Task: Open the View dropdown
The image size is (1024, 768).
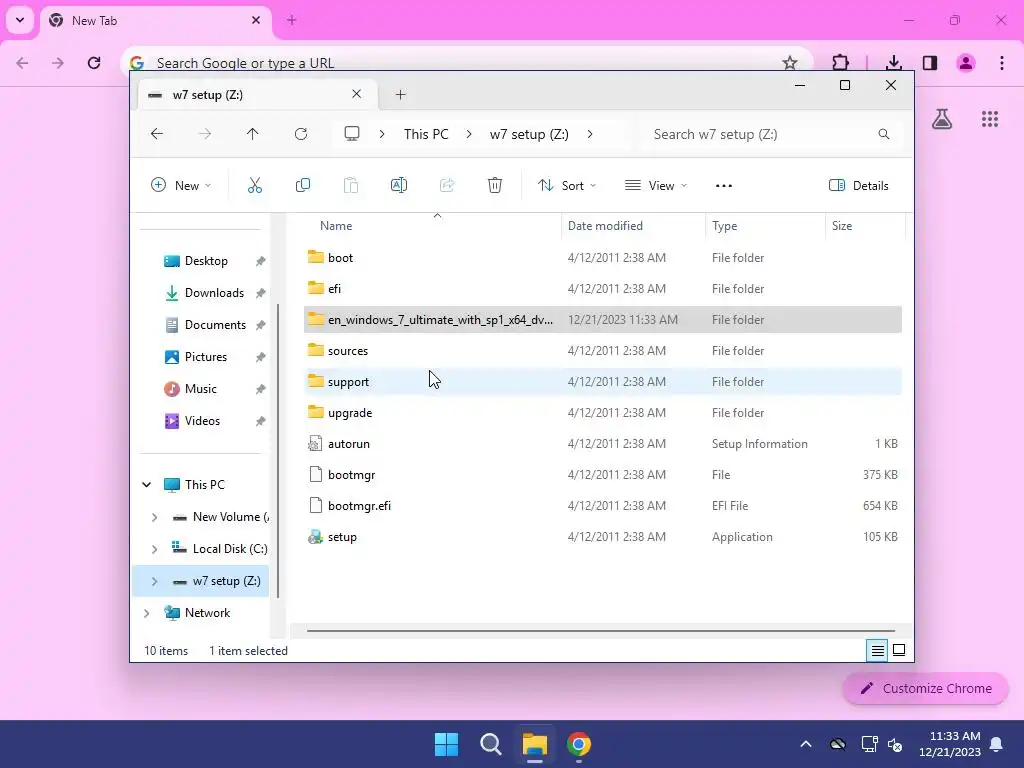Action: tap(656, 185)
